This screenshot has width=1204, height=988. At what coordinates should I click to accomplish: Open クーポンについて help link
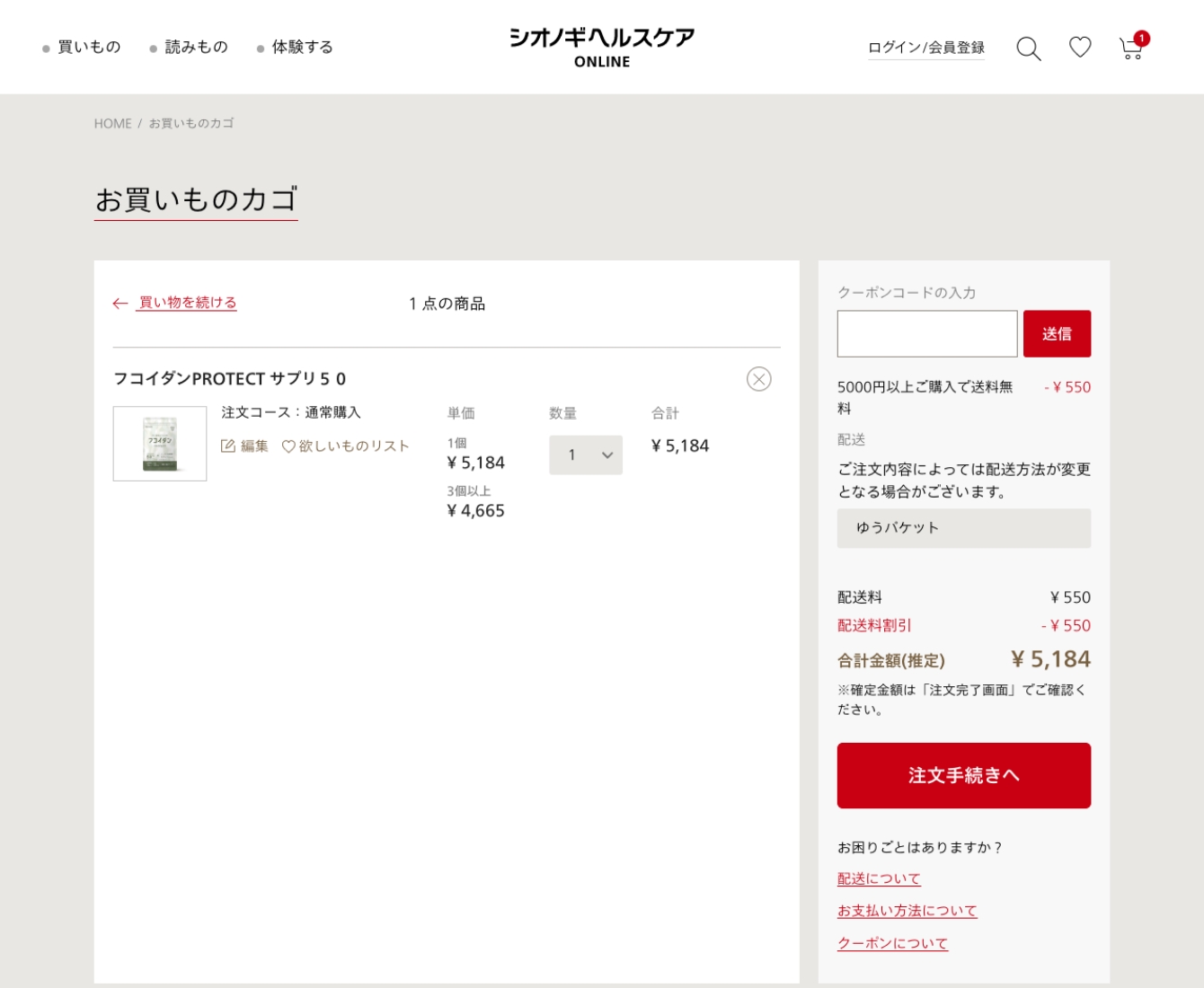(893, 943)
